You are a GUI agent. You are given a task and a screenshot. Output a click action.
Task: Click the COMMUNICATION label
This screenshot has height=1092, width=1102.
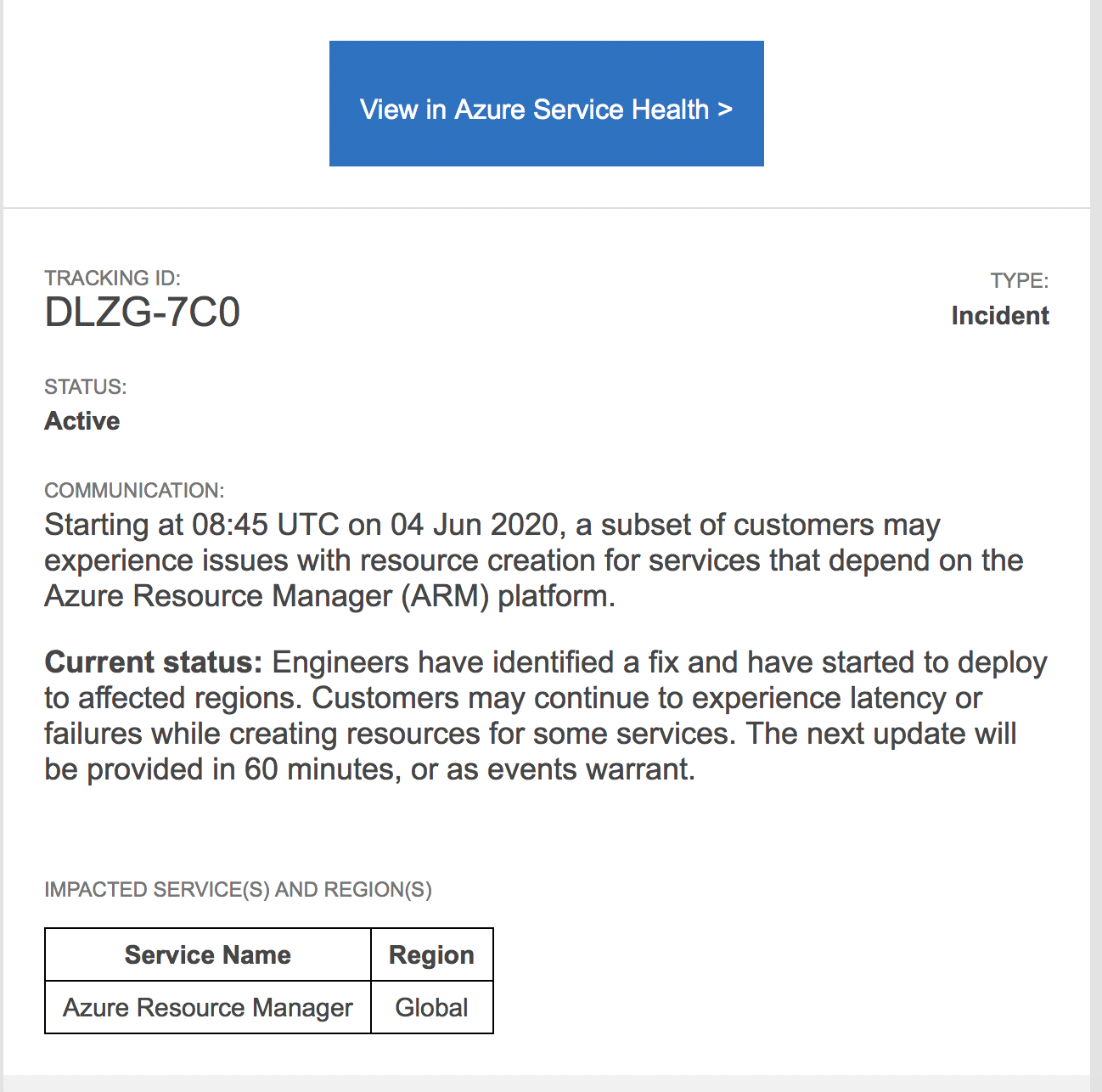134,491
